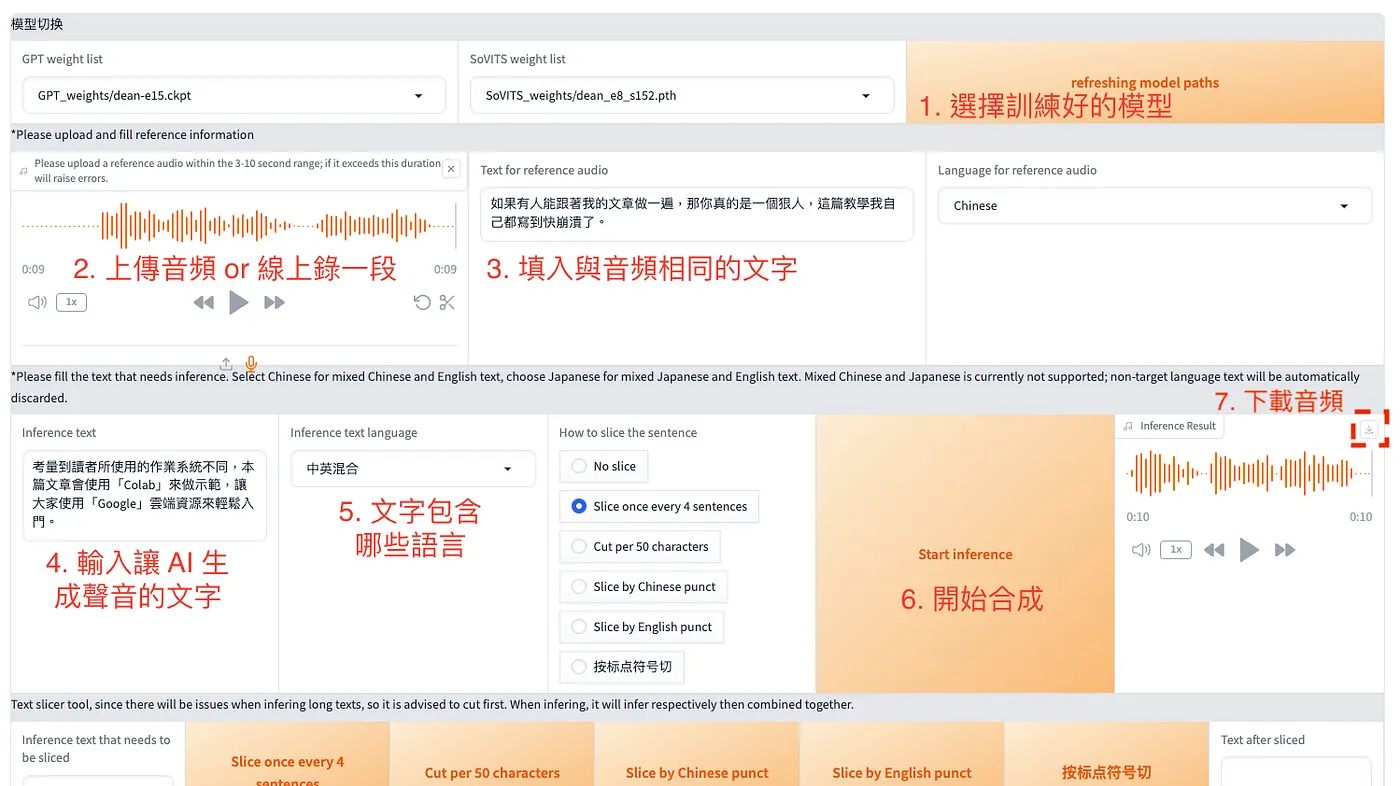Open the SoVITS weight list dropdown
Screen dimensions: 1400x786
pyautogui.click(x=682, y=96)
